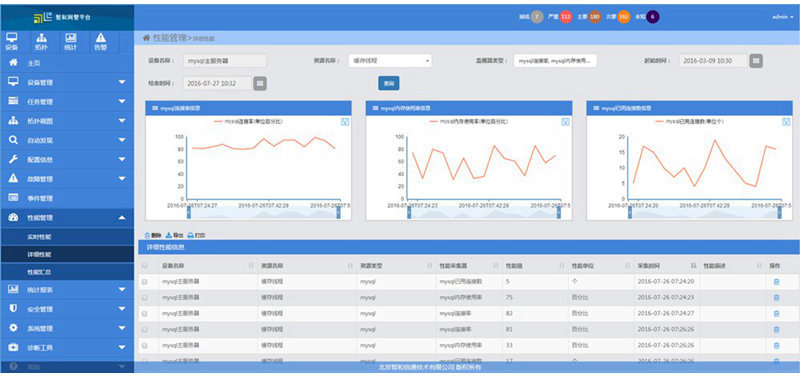Click the download icon on the mysql连接率 chart
The image size is (800, 377).
click(x=345, y=121)
